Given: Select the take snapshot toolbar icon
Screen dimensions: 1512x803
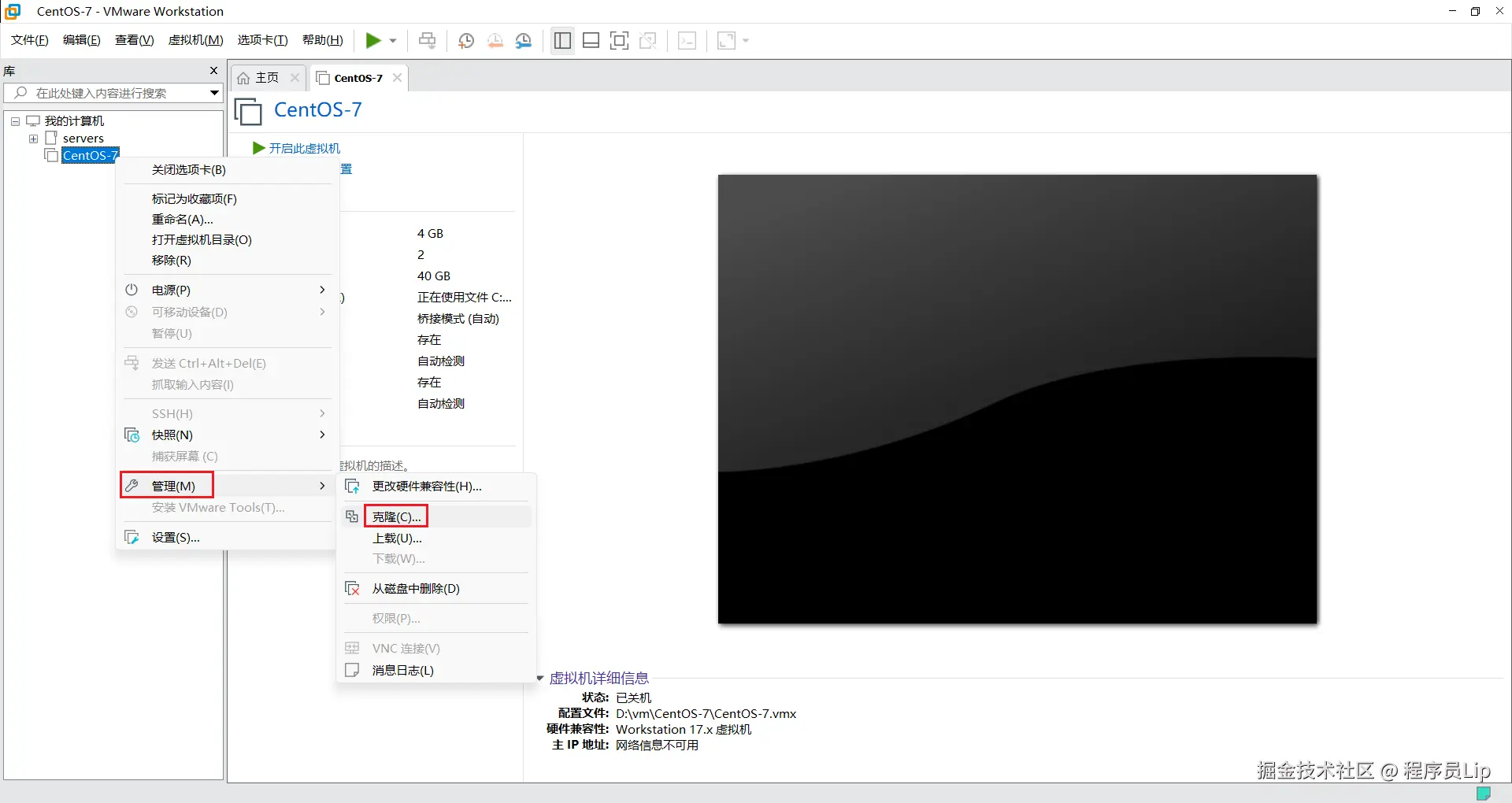Looking at the screenshot, I should click(x=465, y=40).
